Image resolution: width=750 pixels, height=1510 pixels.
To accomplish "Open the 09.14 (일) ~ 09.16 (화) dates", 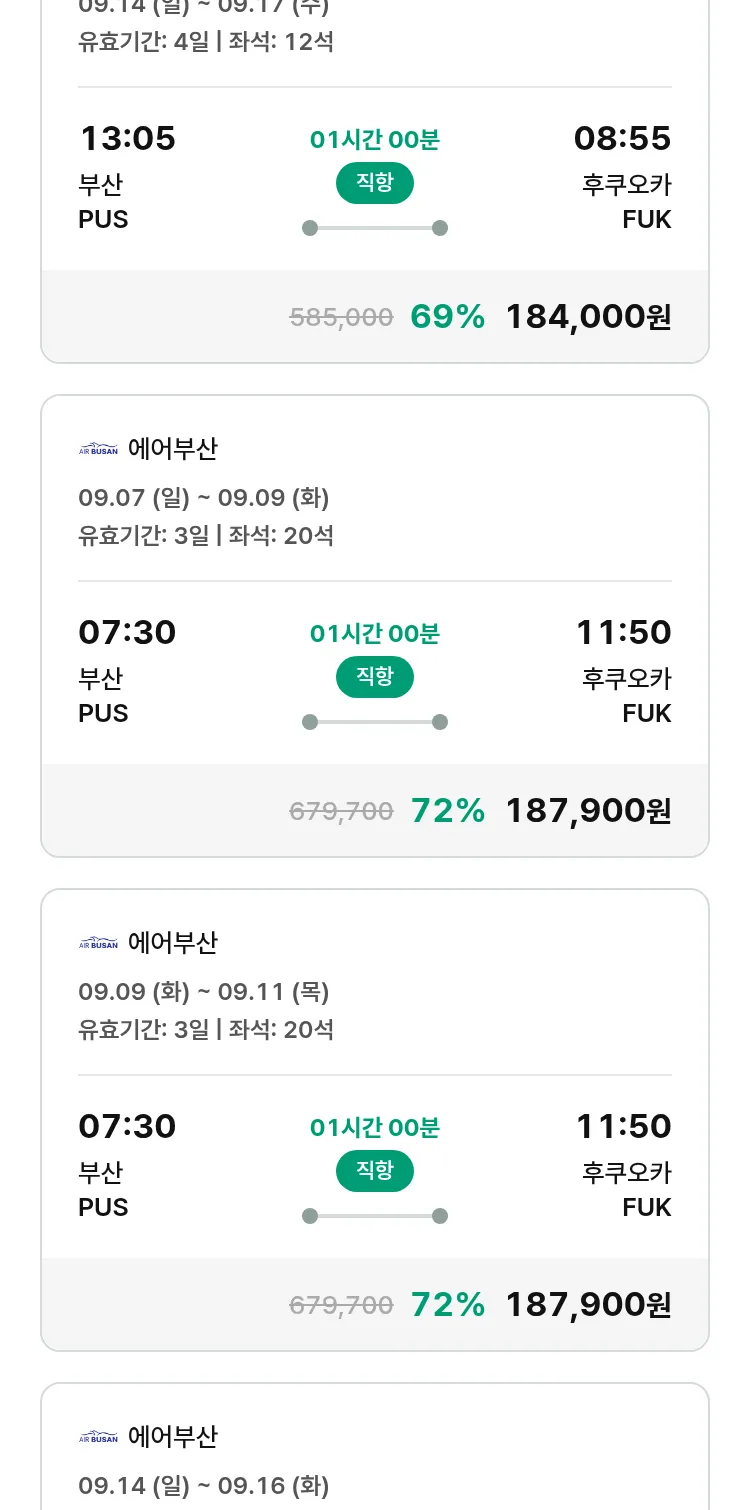I will tap(204, 1486).
